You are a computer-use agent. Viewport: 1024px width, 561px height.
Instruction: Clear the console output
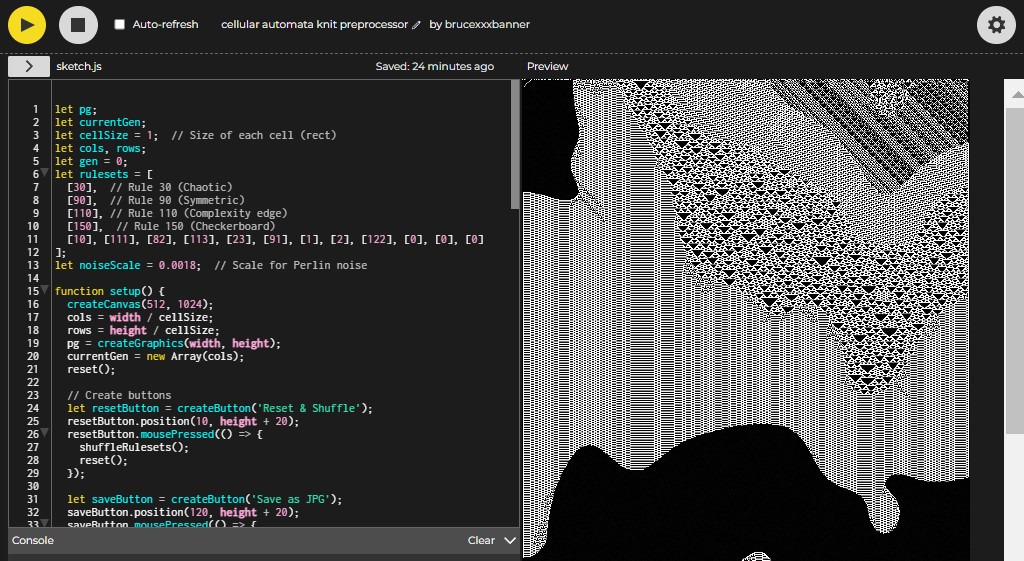[x=481, y=540]
